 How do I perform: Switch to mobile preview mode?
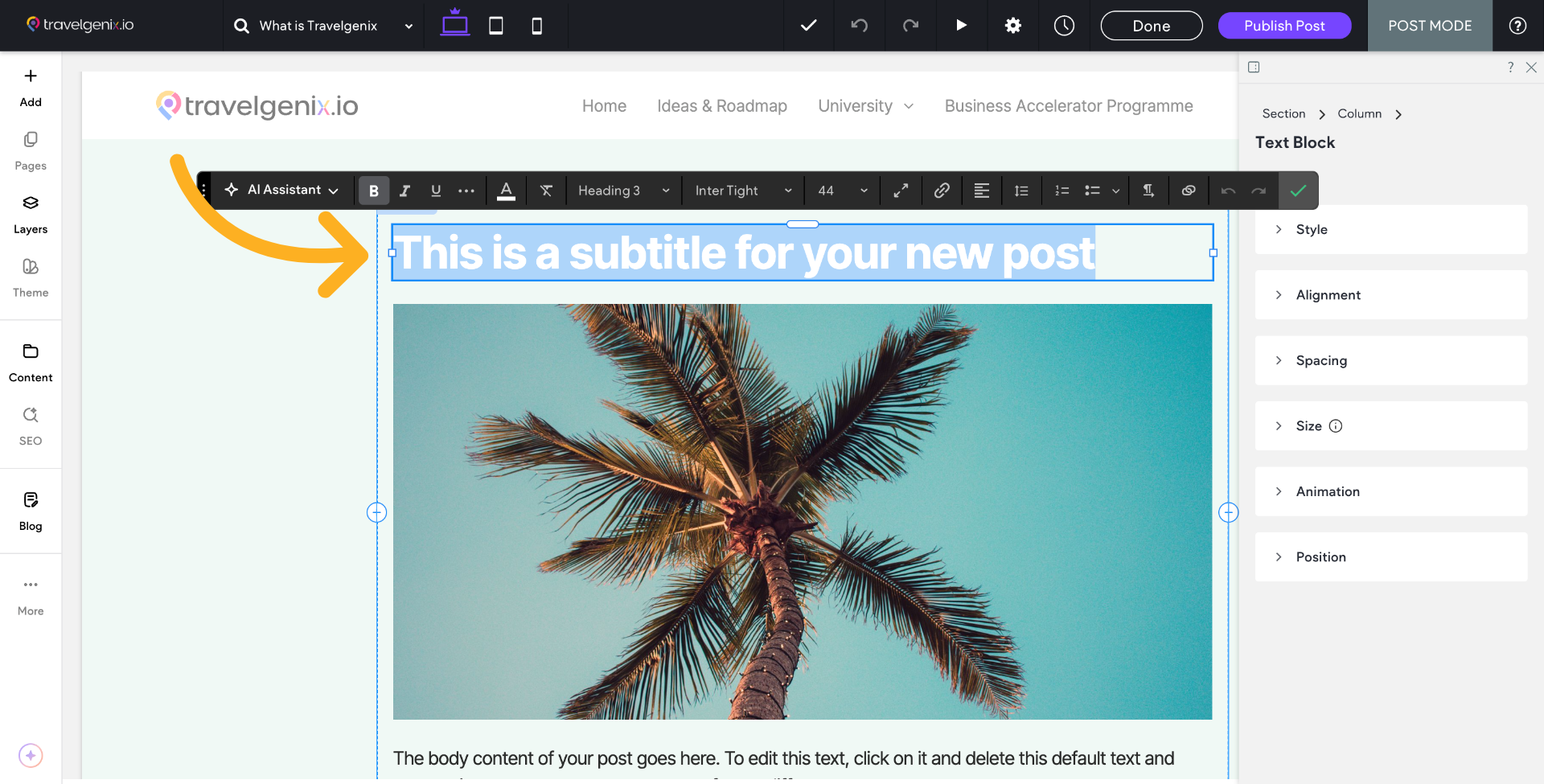(x=536, y=25)
